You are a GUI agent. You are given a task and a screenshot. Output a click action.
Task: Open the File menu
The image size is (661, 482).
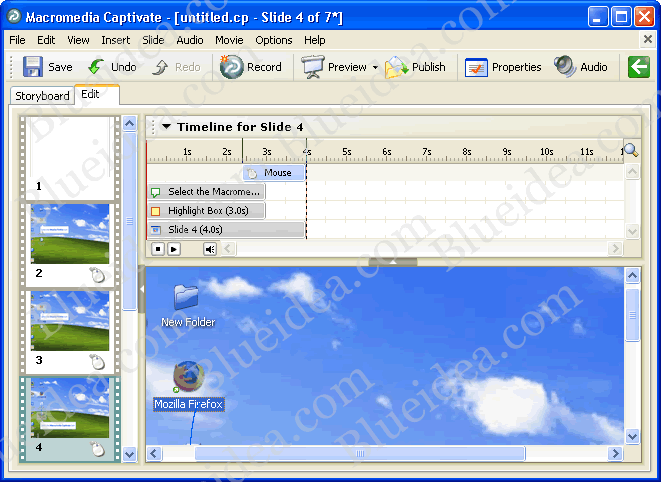17,40
